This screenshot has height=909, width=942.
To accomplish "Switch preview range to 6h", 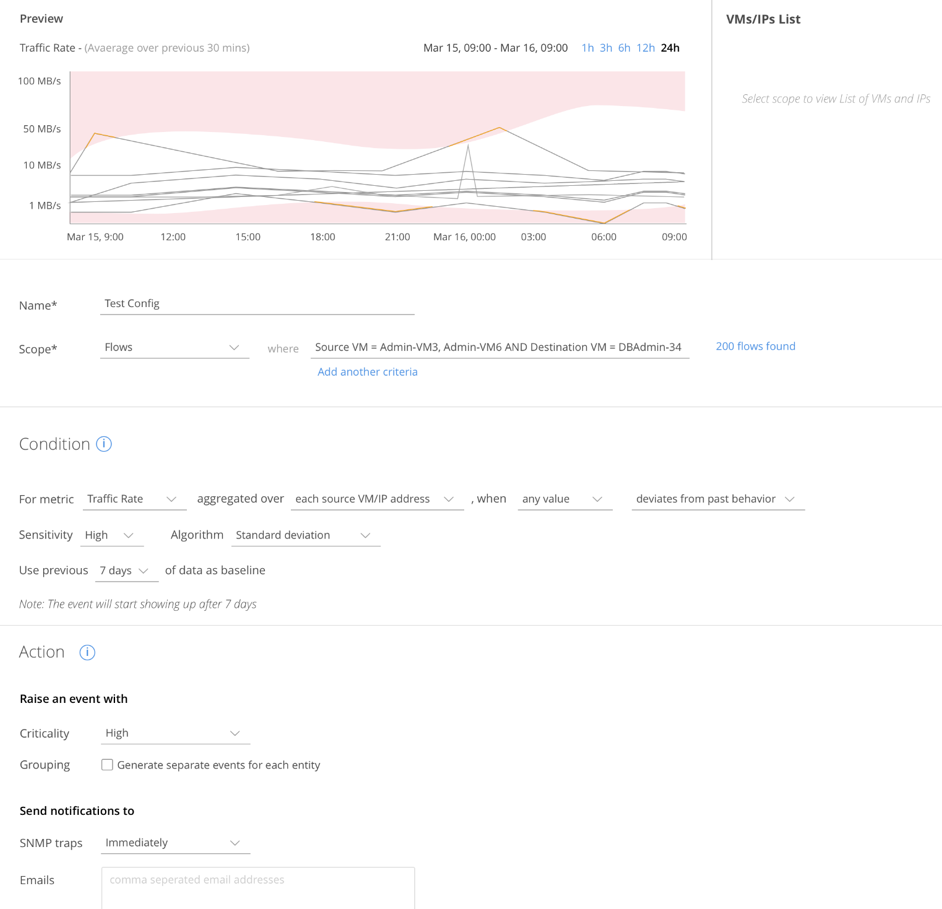I will (x=624, y=48).
